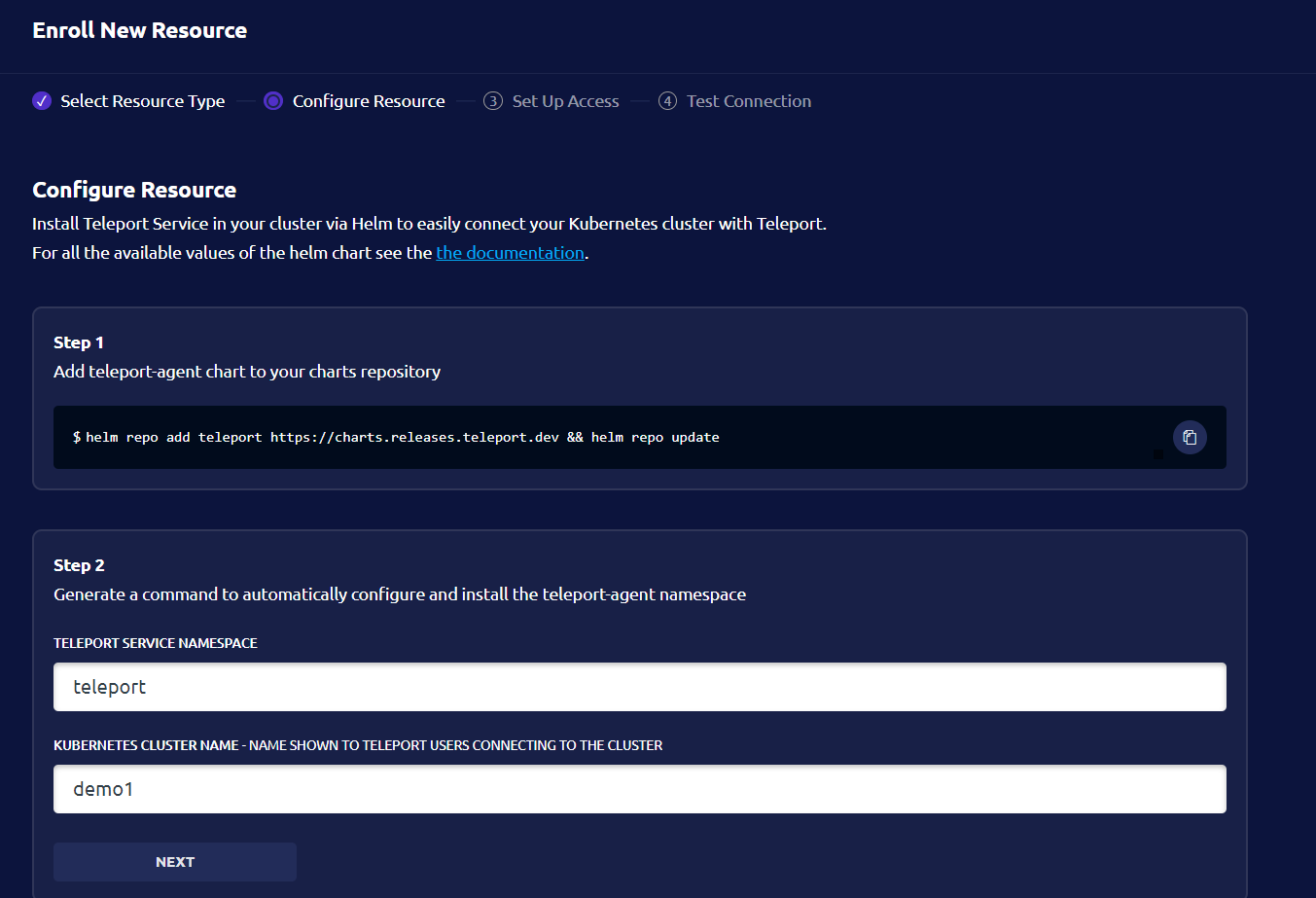Click the helm repo add command text

(403, 438)
